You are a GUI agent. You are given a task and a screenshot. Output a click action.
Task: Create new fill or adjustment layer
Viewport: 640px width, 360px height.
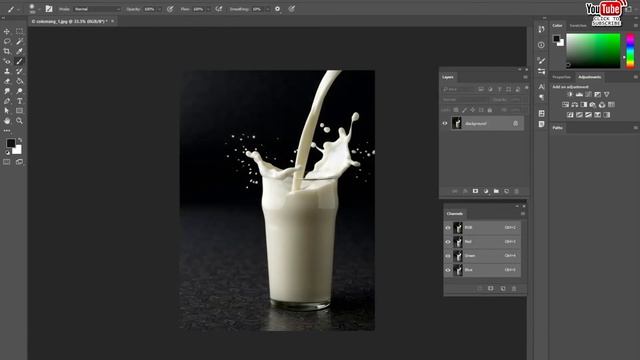click(486, 191)
